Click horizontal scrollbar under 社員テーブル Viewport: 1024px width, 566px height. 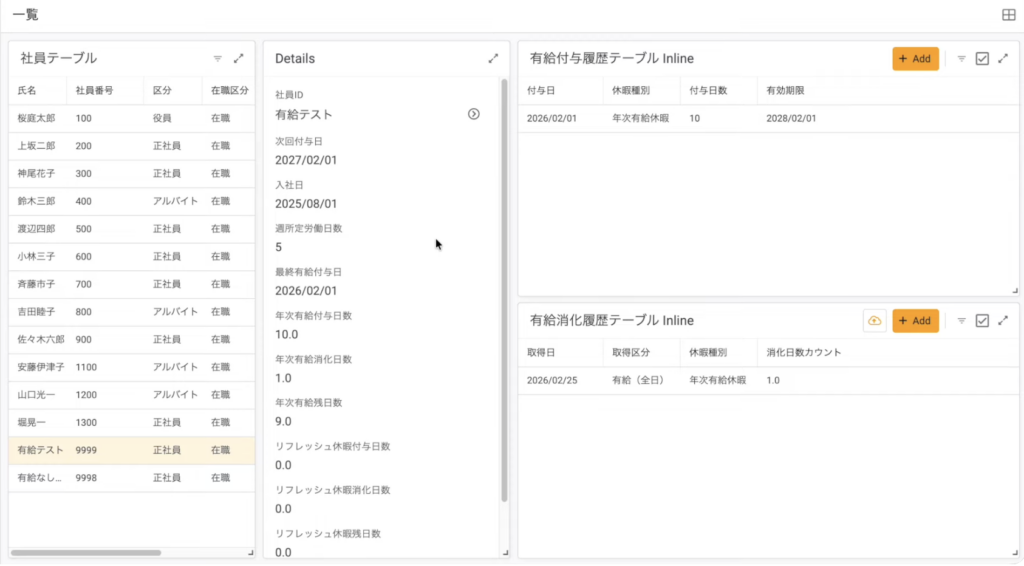(86, 552)
